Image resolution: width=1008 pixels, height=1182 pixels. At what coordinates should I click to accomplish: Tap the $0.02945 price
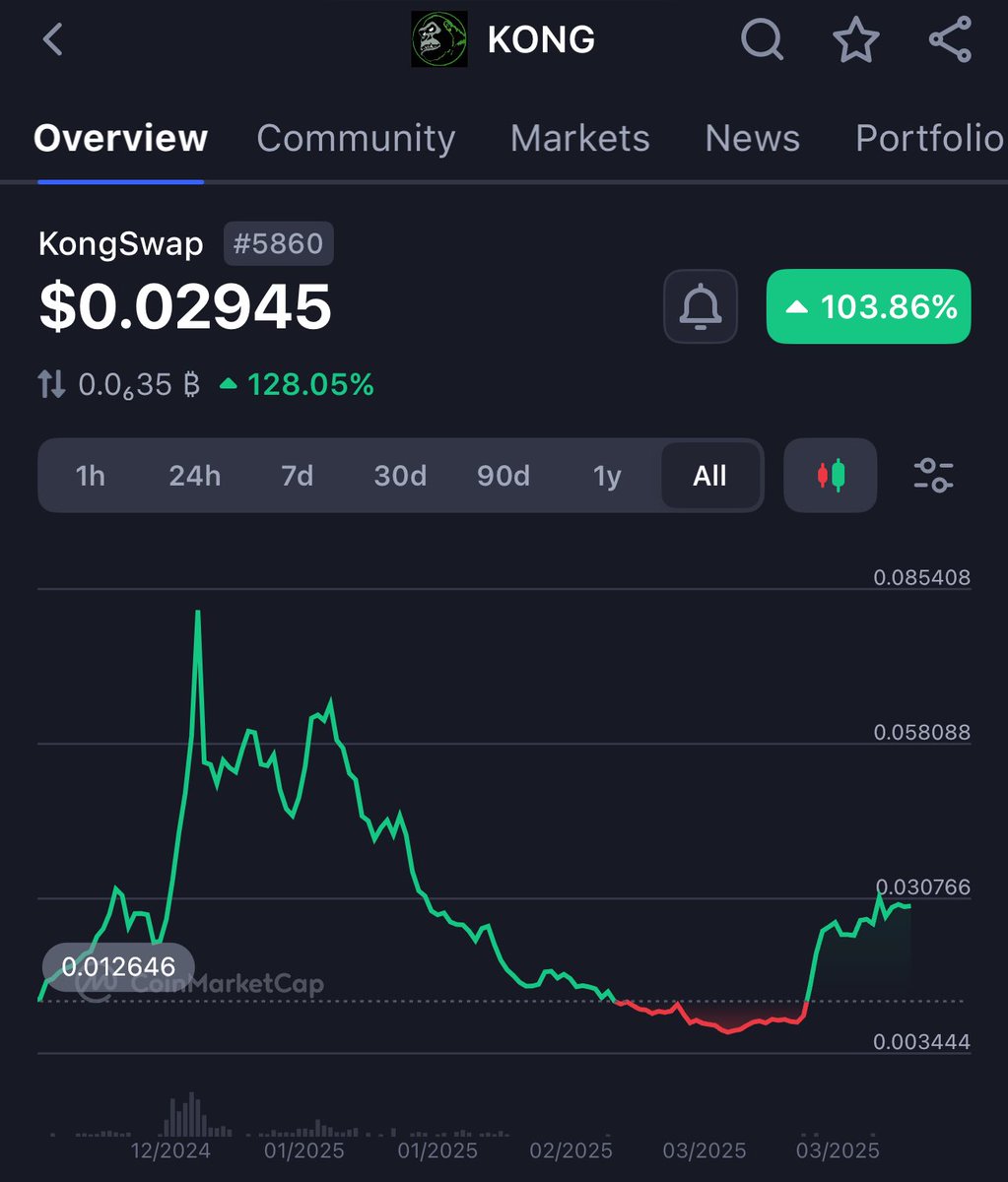[185, 306]
